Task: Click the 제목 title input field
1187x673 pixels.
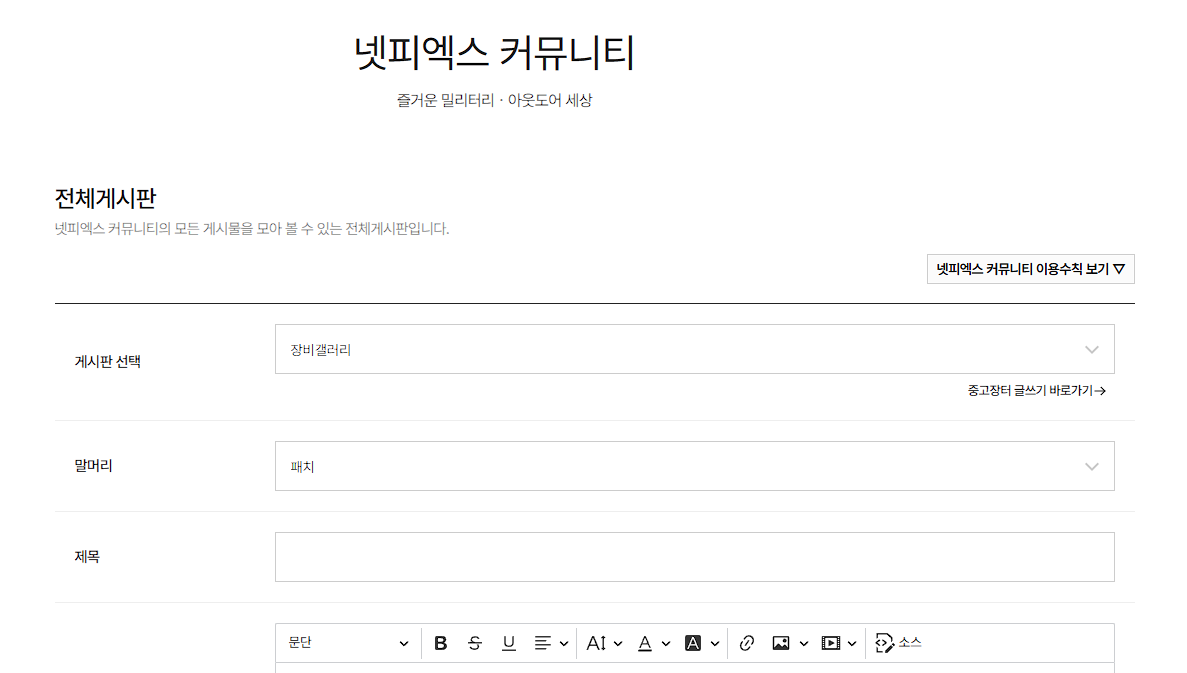Action: point(694,557)
